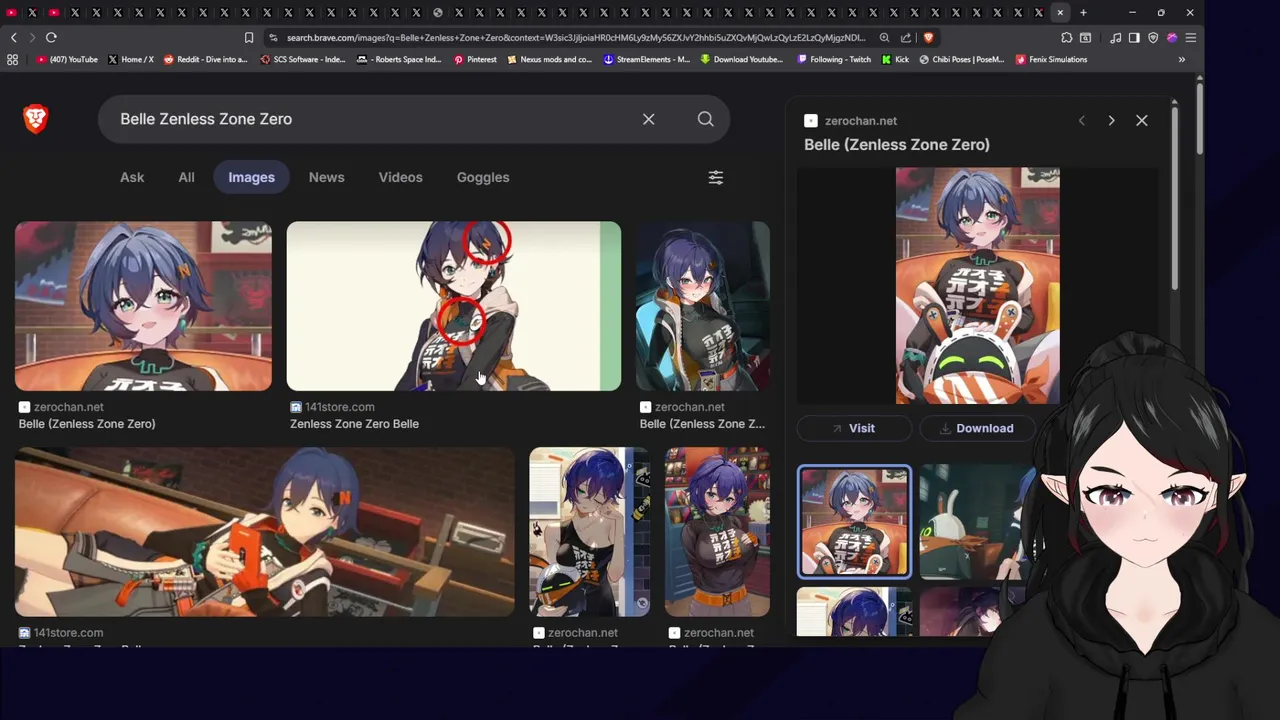Open the Download Youtube bookmark
Image resolution: width=1280 pixels, height=720 pixels.
pyautogui.click(x=742, y=59)
